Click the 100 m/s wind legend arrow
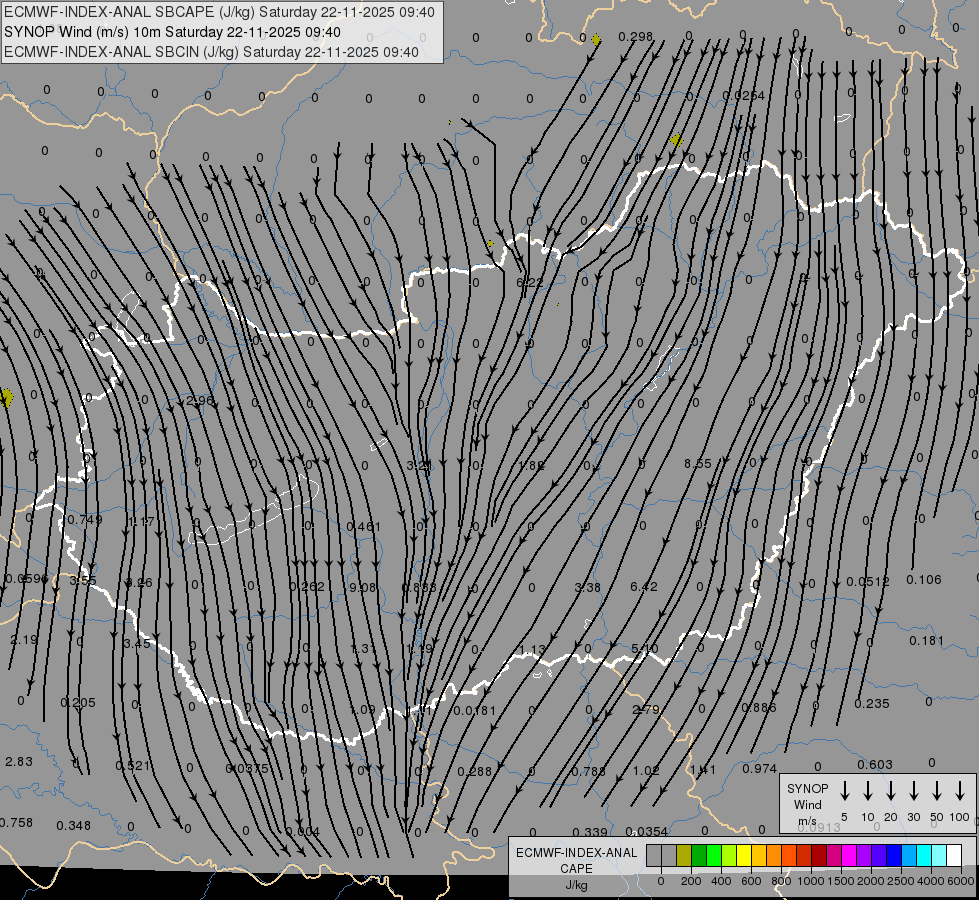The width and height of the screenshot is (979, 900). [960, 791]
